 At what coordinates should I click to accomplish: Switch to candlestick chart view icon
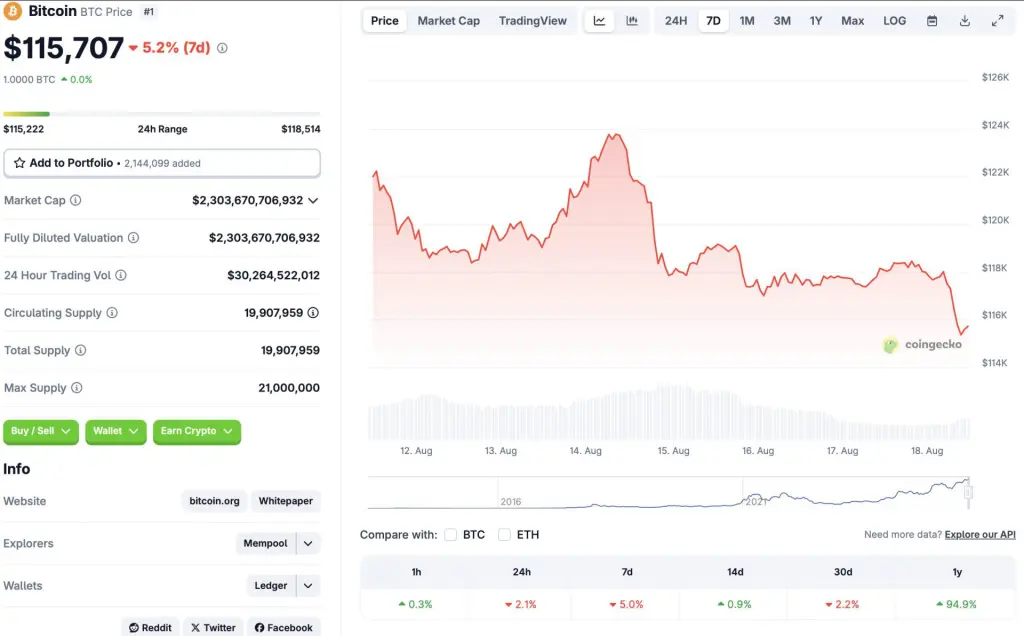click(632, 21)
